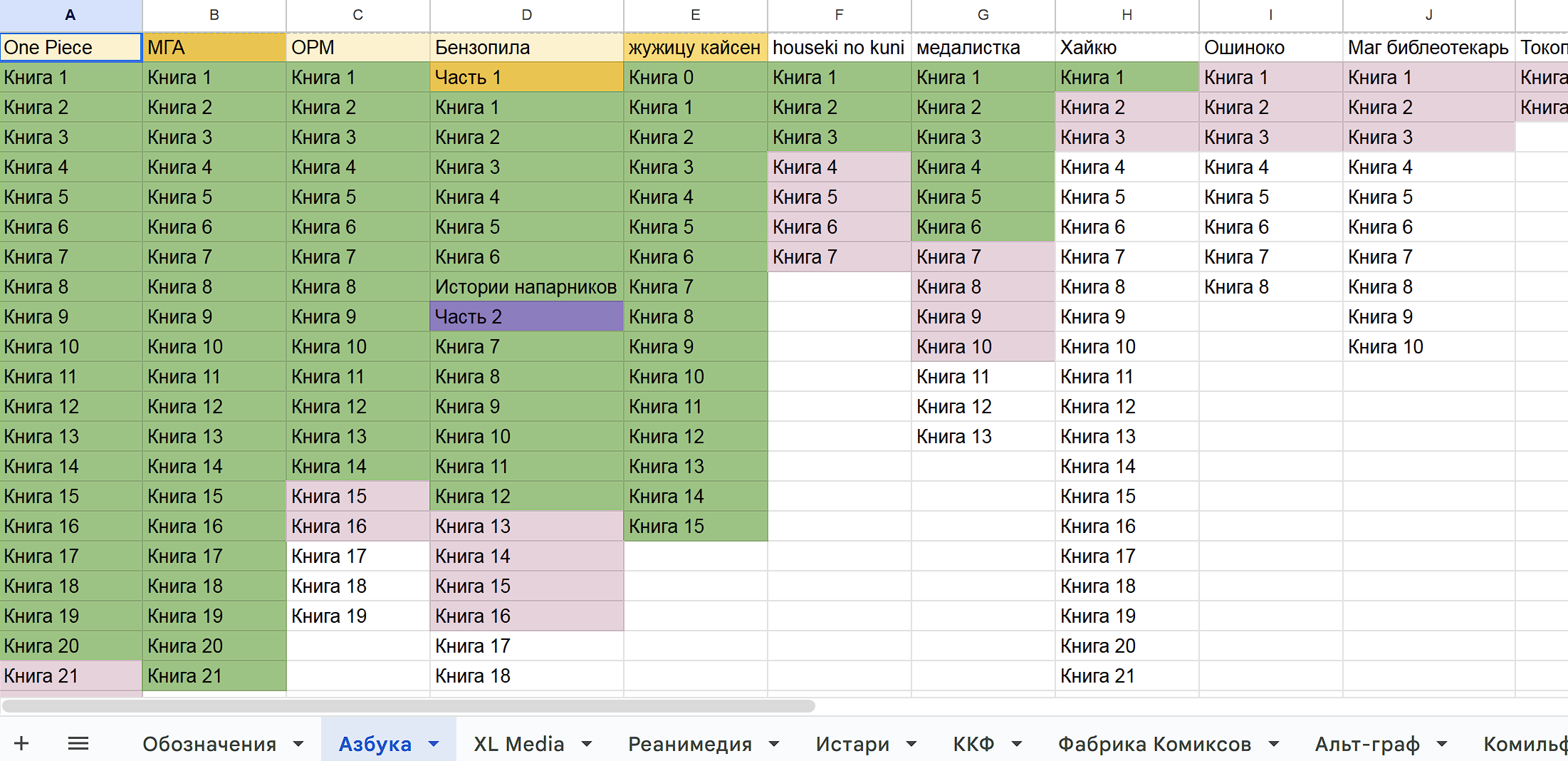Screen dimensions: 1568x761
Task: Select the Истории напарников cell
Action: tap(526, 286)
